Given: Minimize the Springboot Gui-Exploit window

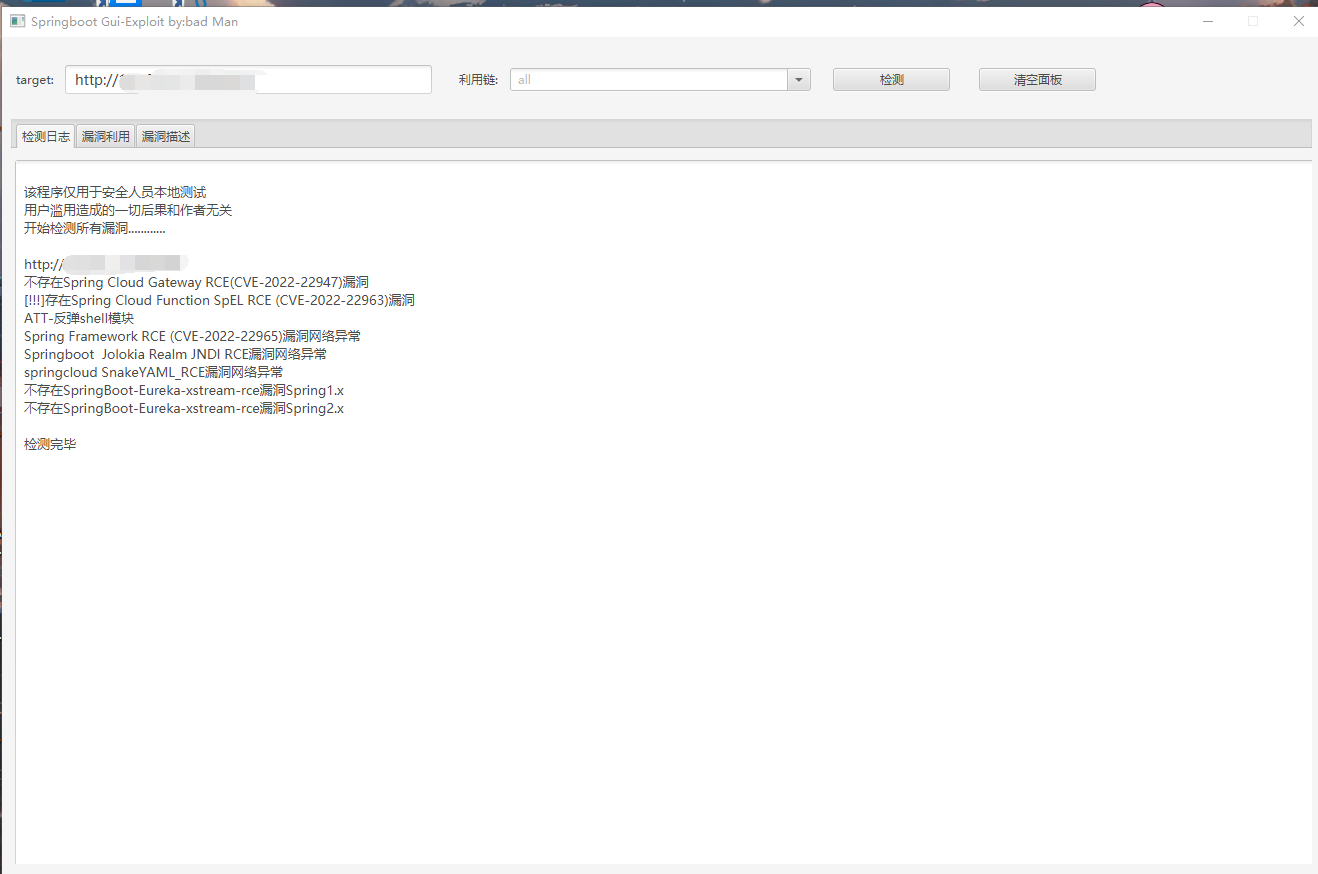Looking at the screenshot, I should (1208, 21).
